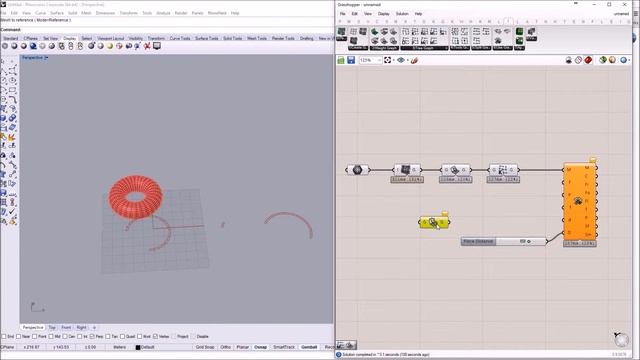
Task: Select the Front viewport tab
Action: click(66, 328)
